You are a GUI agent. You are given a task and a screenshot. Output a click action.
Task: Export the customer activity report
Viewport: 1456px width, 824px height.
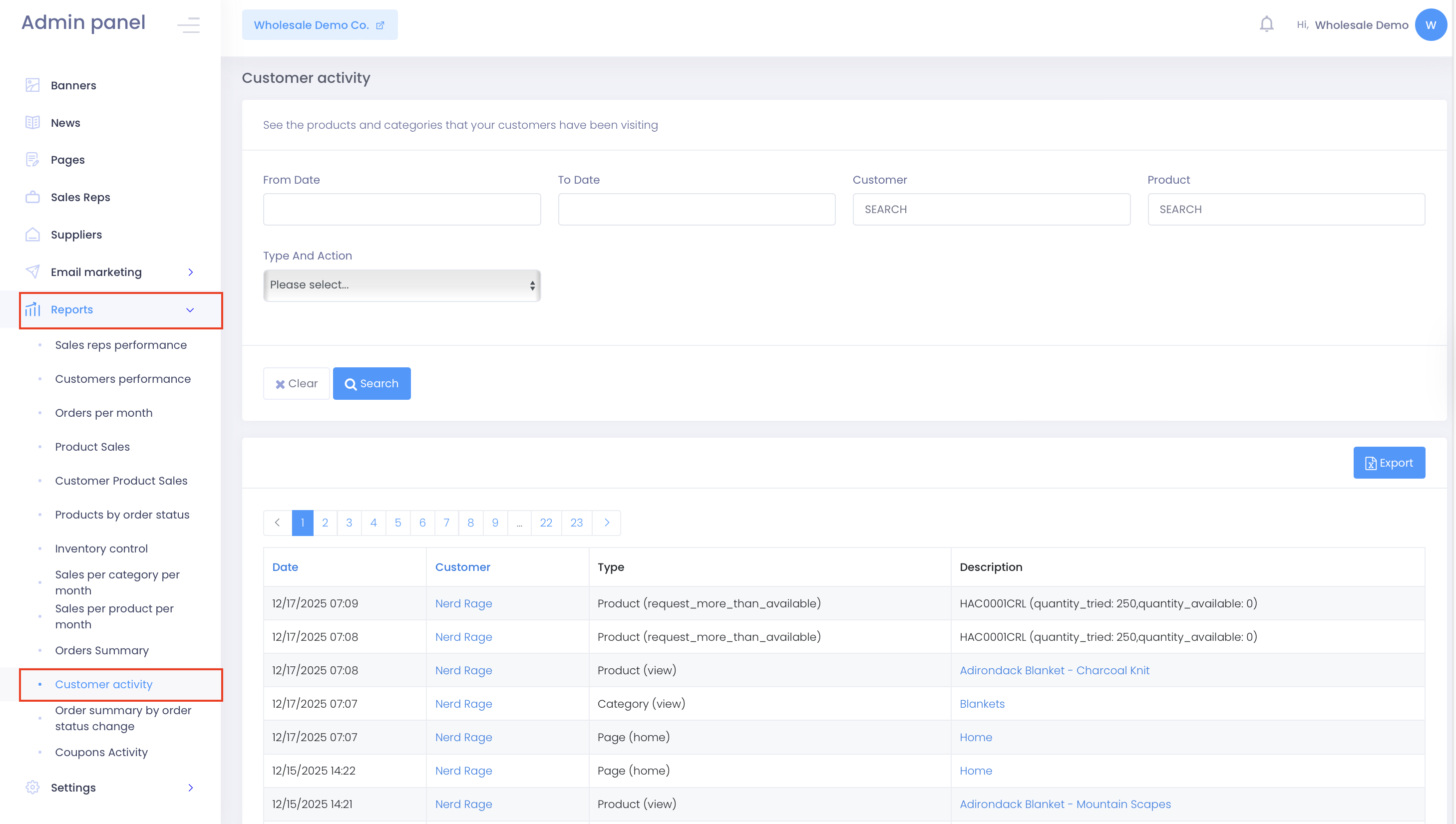pos(1389,463)
